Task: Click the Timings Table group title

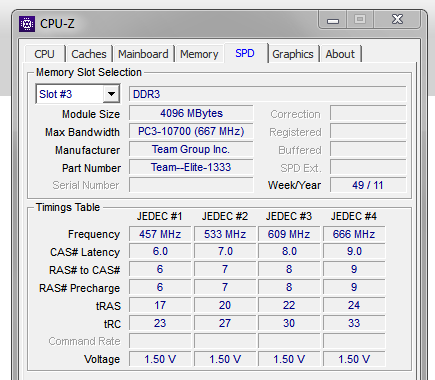Action: click(68, 207)
